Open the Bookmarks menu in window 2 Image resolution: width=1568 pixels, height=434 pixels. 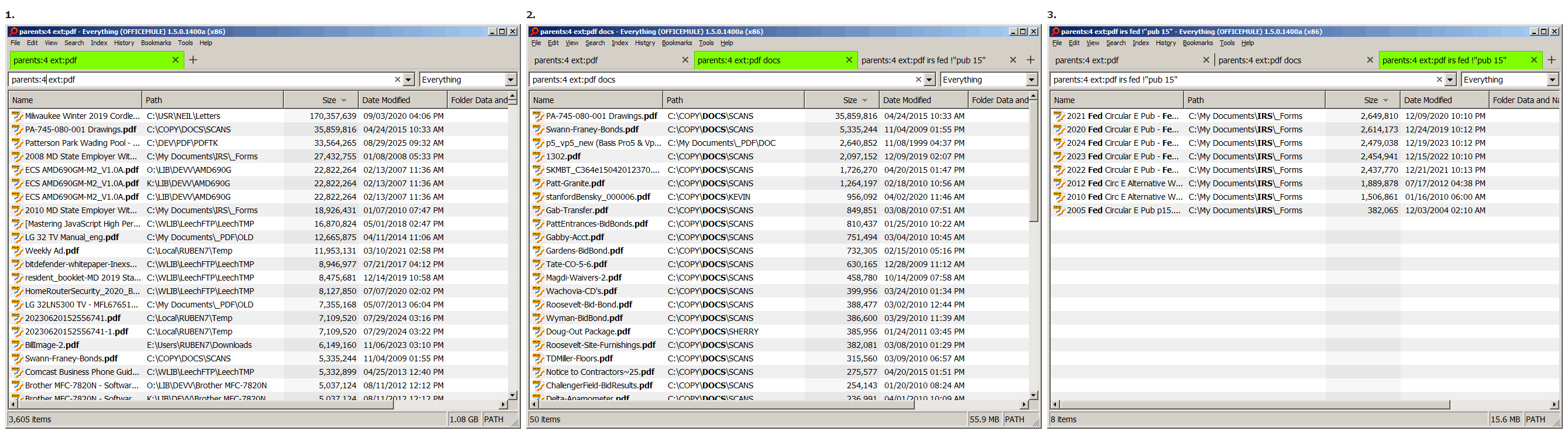pyautogui.click(x=677, y=43)
